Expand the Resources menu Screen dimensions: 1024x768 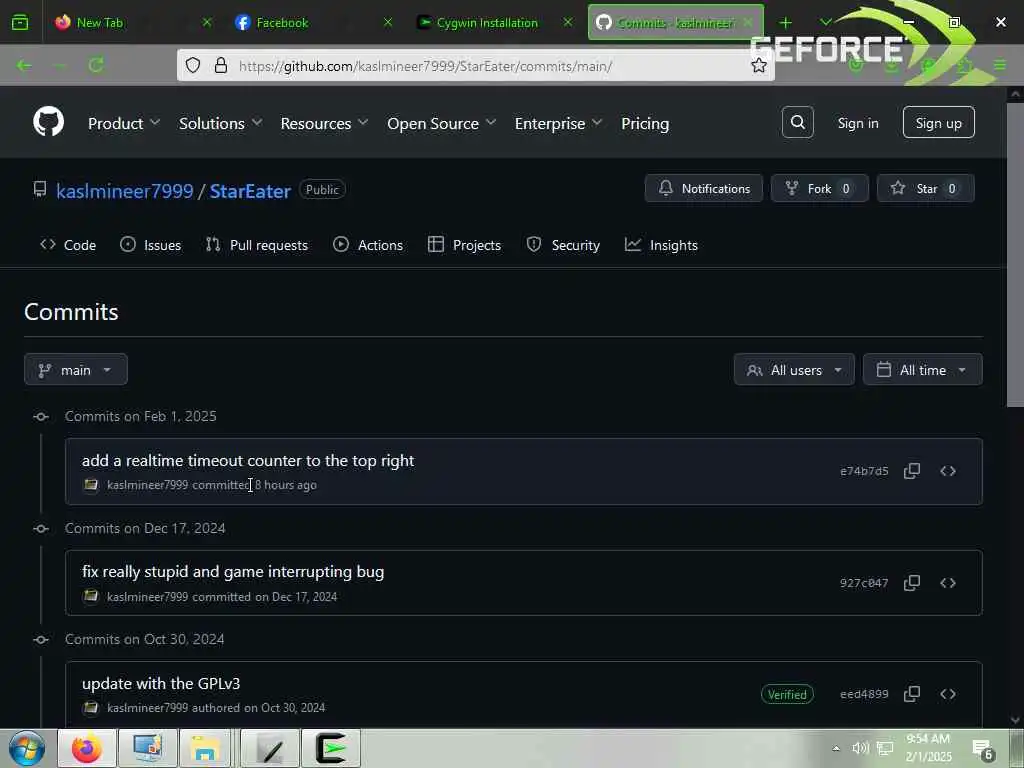[x=325, y=123]
